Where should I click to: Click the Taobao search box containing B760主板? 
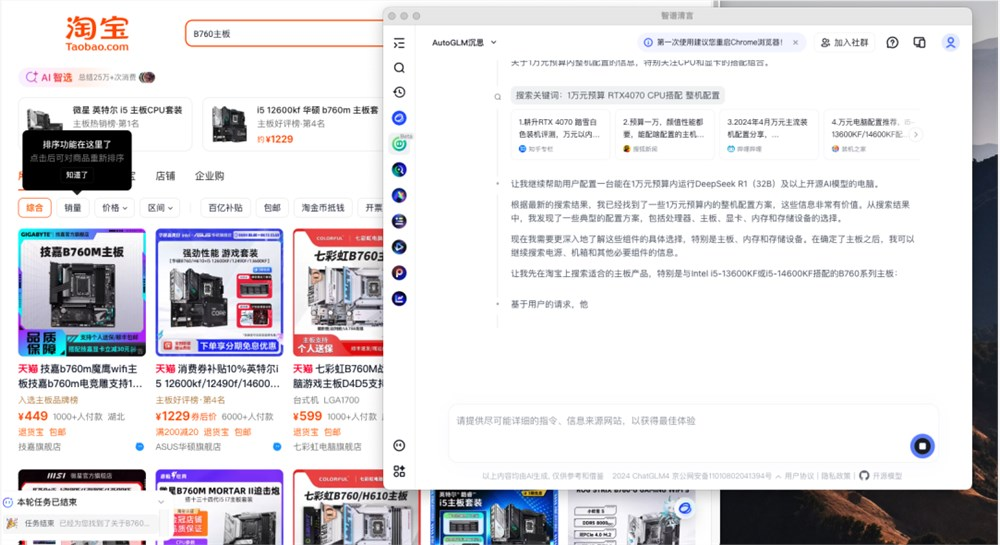(284, 34)
